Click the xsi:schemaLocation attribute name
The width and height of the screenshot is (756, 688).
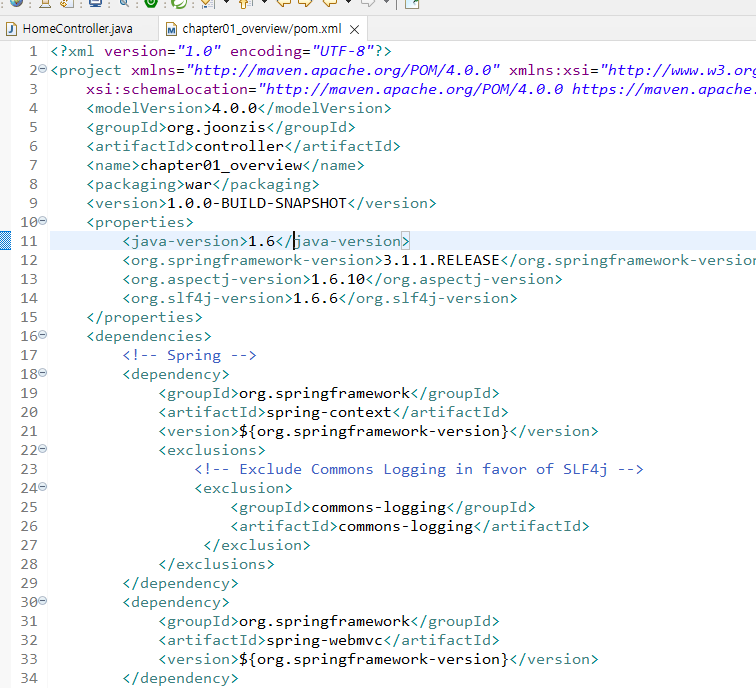(167, 89)
